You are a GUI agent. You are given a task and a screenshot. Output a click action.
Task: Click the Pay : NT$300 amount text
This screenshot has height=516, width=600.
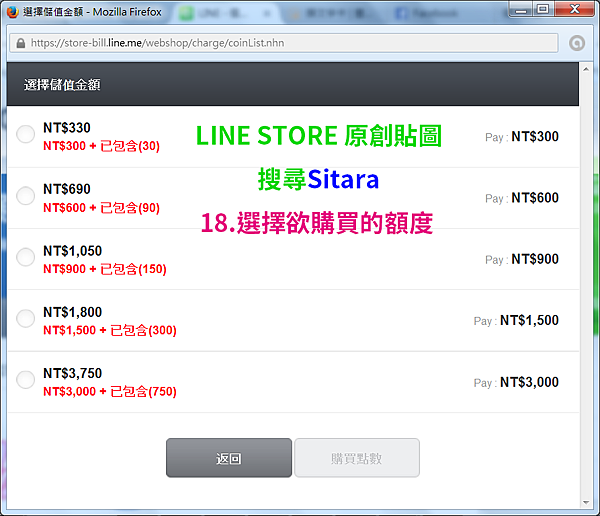coord(522,137)
